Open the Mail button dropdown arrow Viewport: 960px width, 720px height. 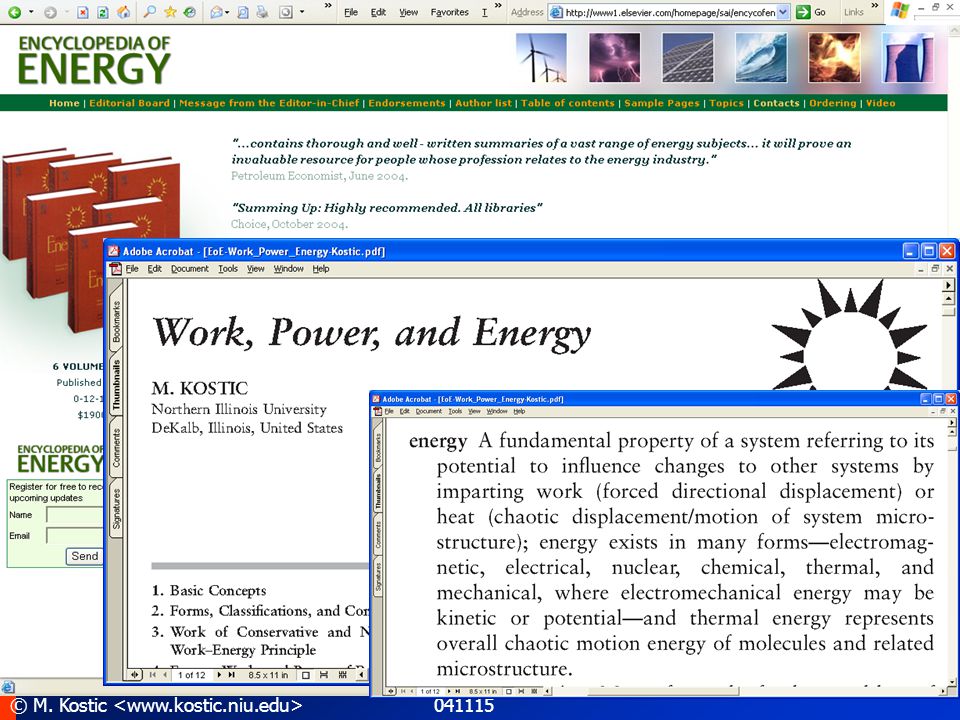click(227, 12)
